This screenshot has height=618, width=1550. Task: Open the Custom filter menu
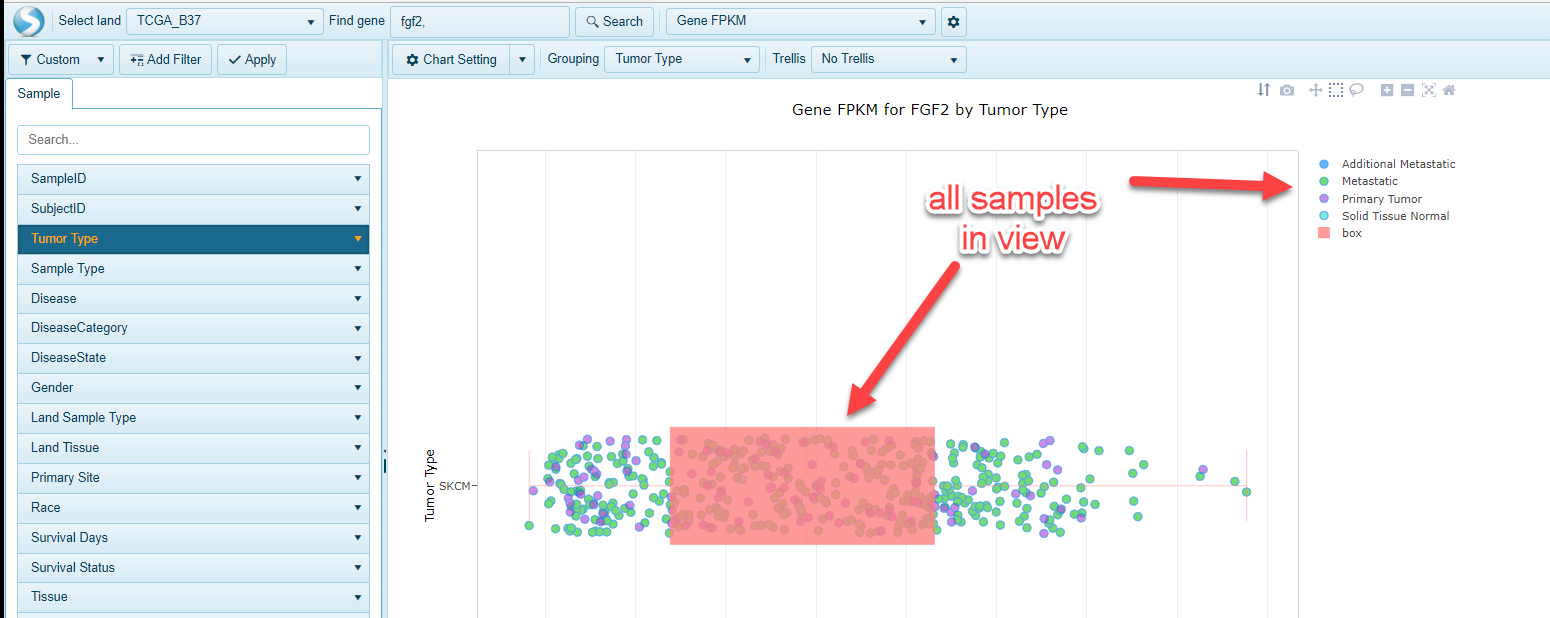point(60,59)
